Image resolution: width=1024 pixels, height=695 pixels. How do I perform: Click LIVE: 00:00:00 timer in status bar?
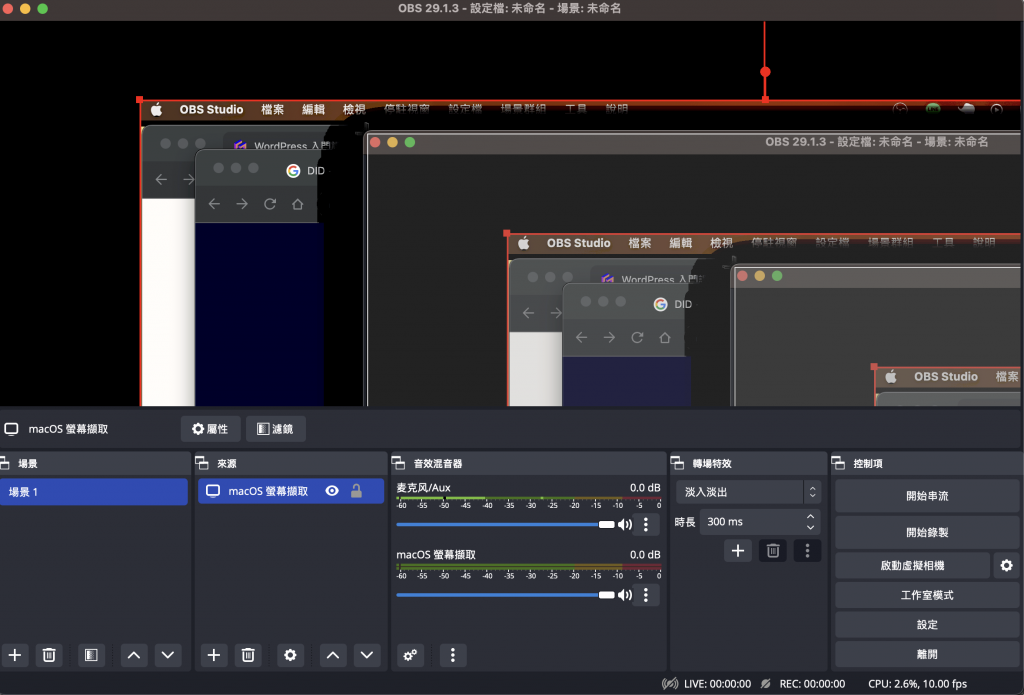717,684
